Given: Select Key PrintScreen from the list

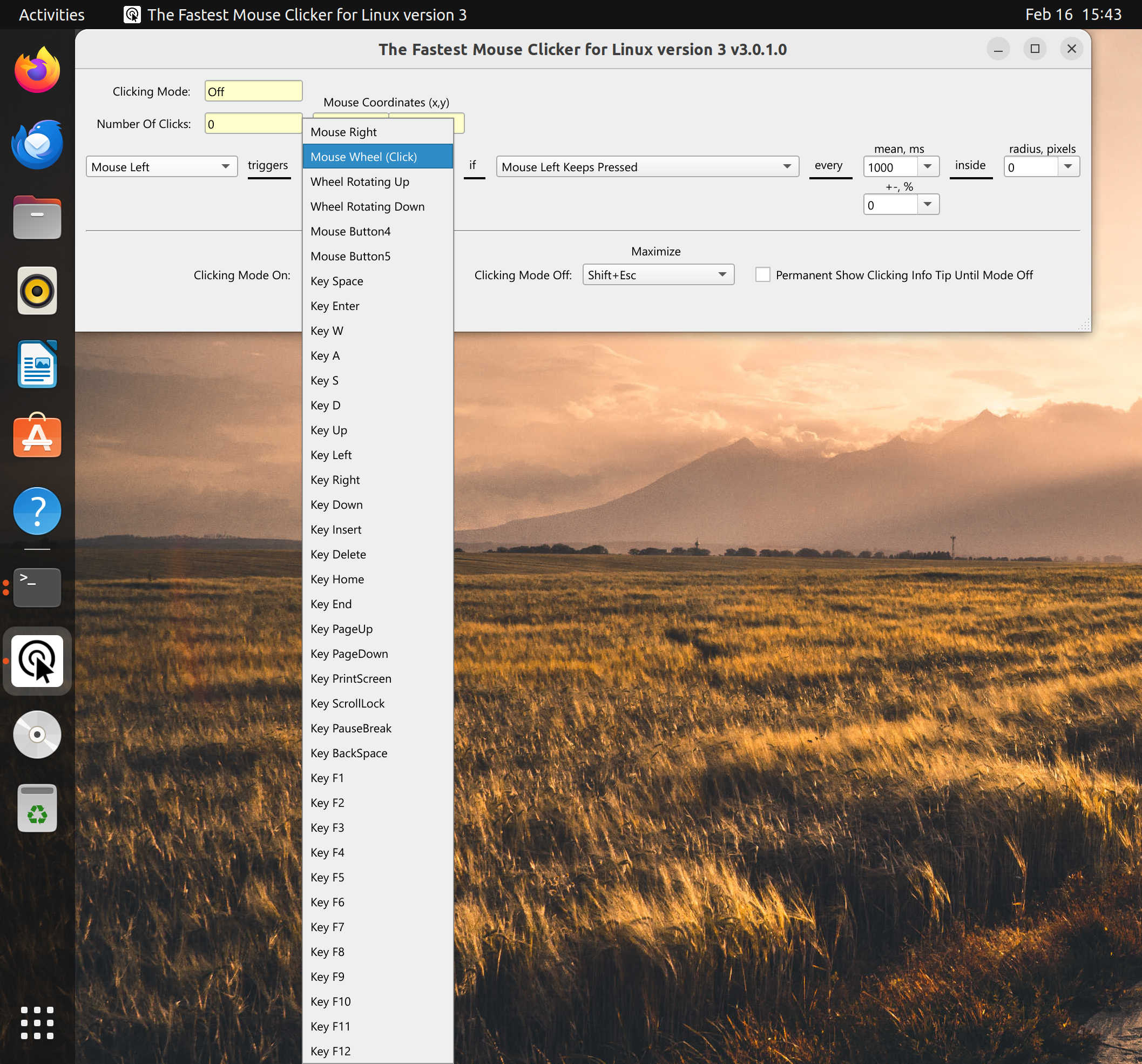Looking at the screenshot, I should click(x=350, y=678).
